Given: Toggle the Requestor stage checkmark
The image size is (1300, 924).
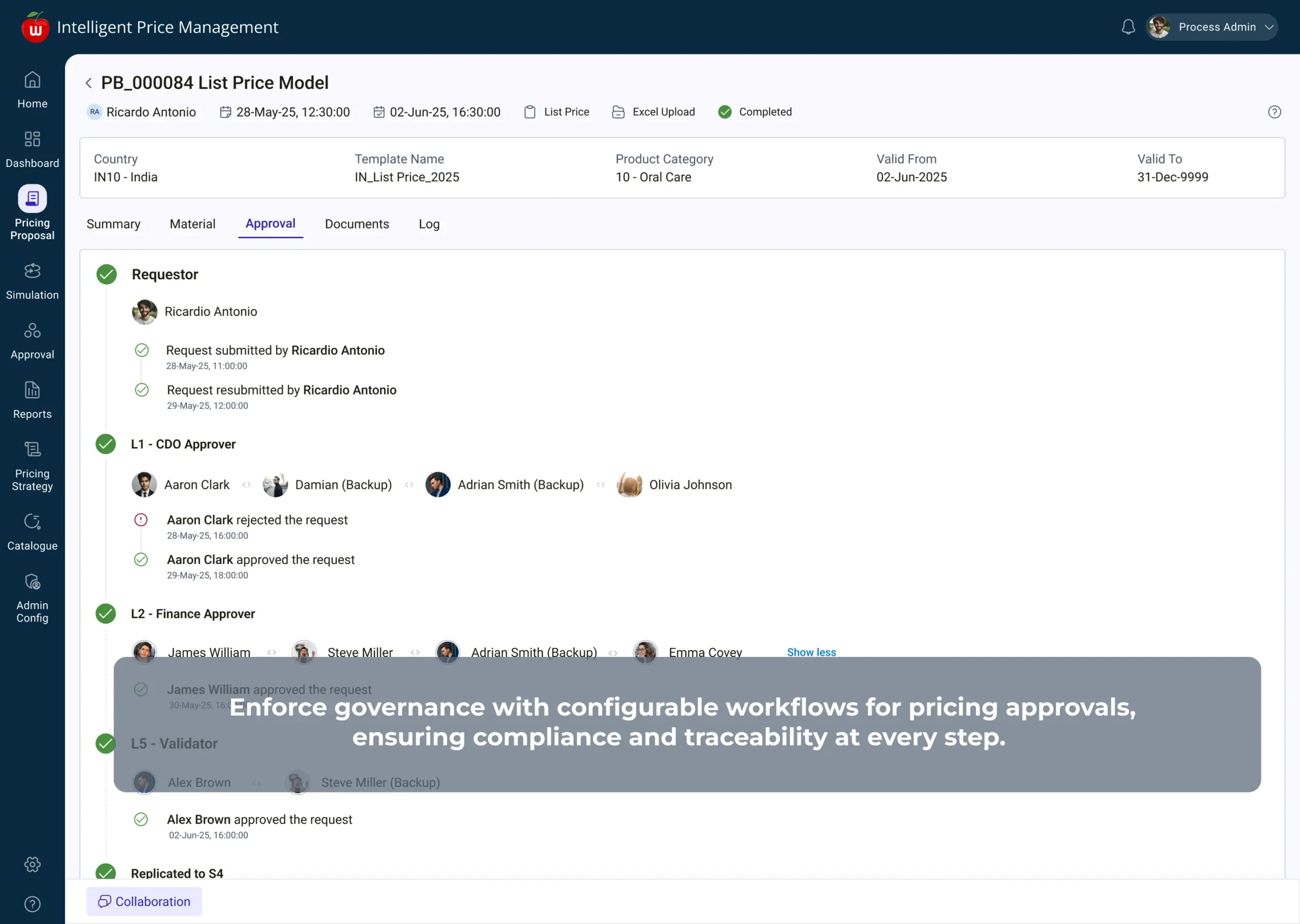Looking at the screenshot, I should click(x=106, y=274).
